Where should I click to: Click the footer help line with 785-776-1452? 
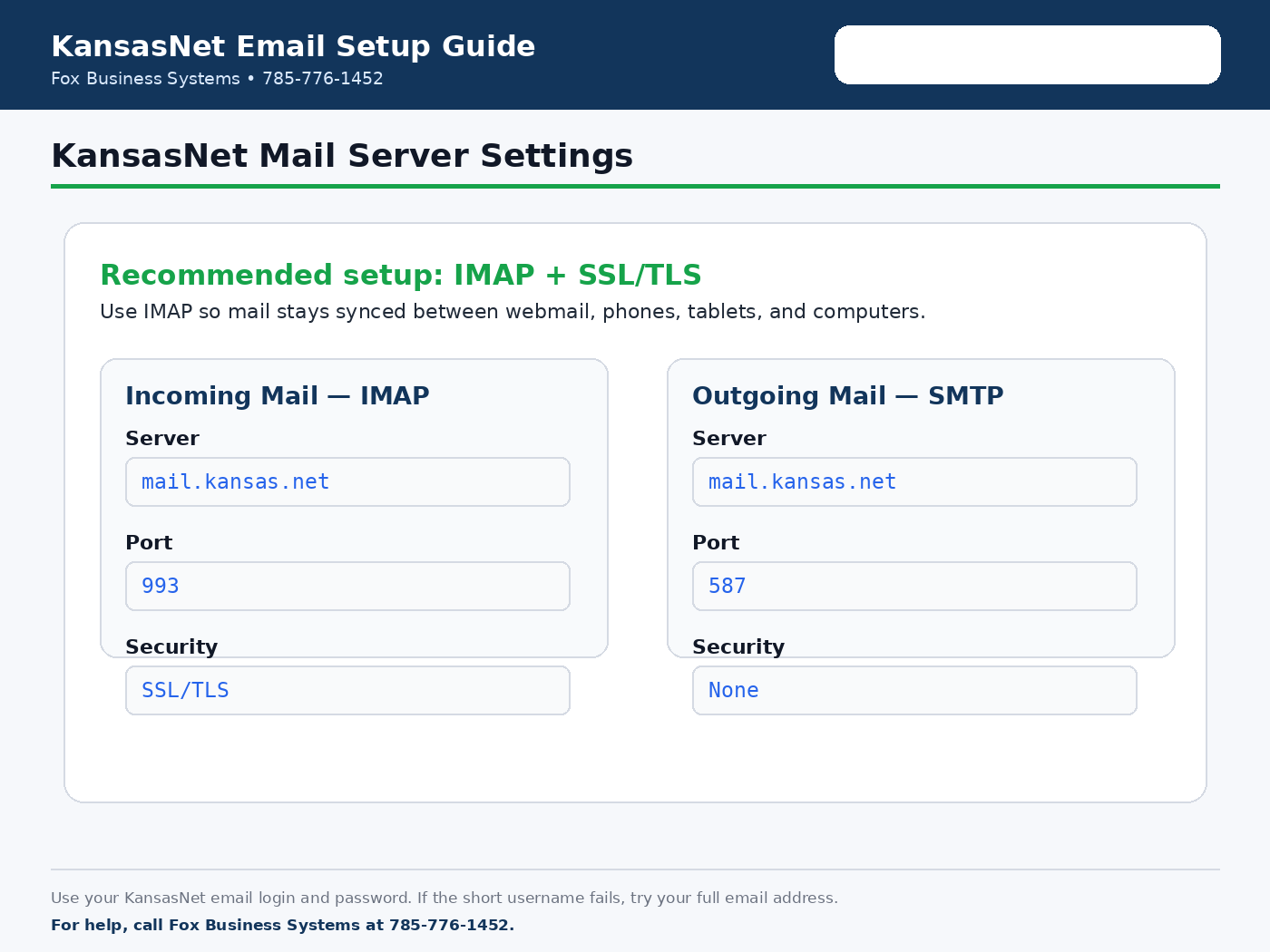pos(282,925)
